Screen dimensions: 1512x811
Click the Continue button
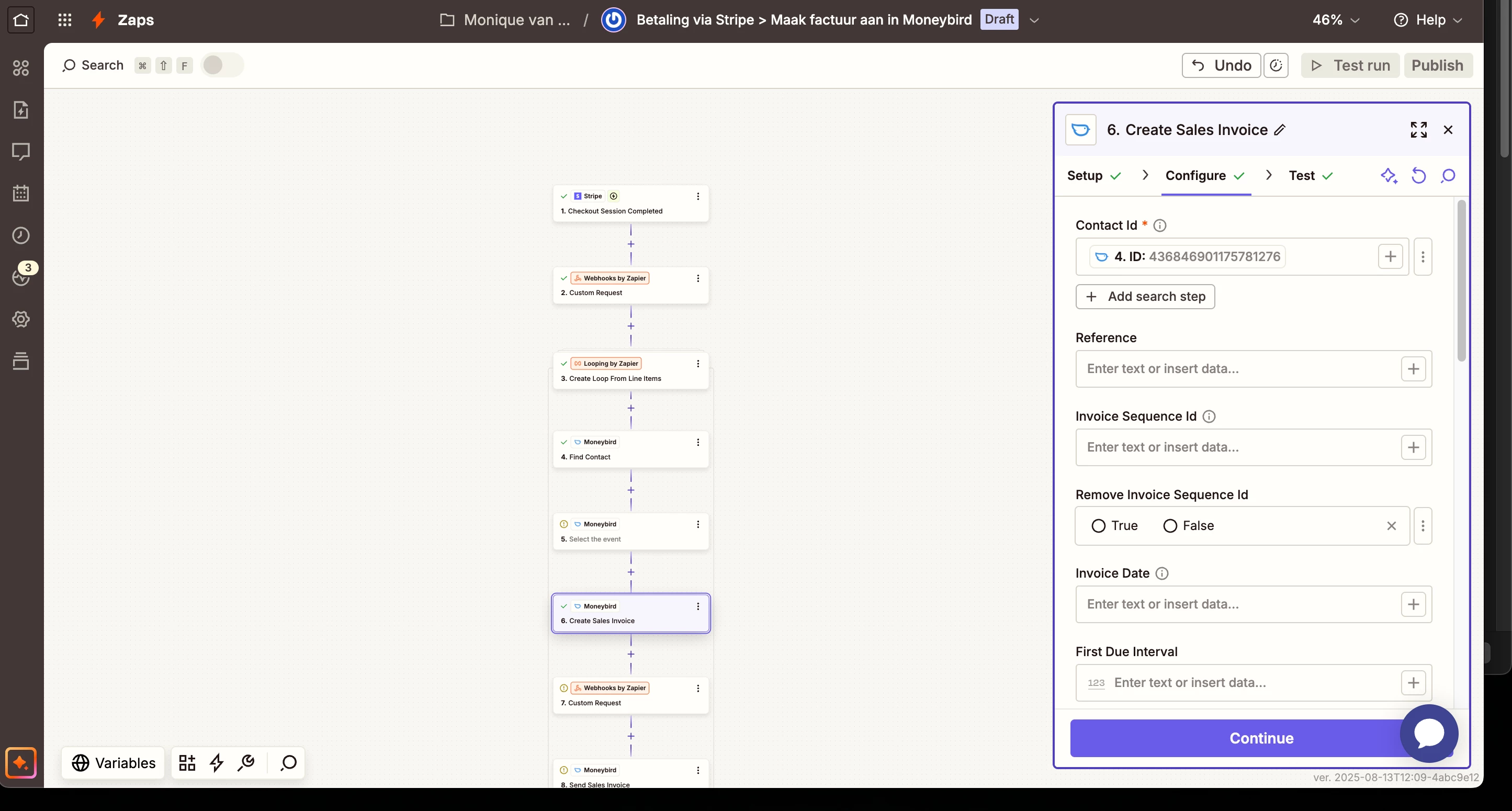coord(1261,738)
